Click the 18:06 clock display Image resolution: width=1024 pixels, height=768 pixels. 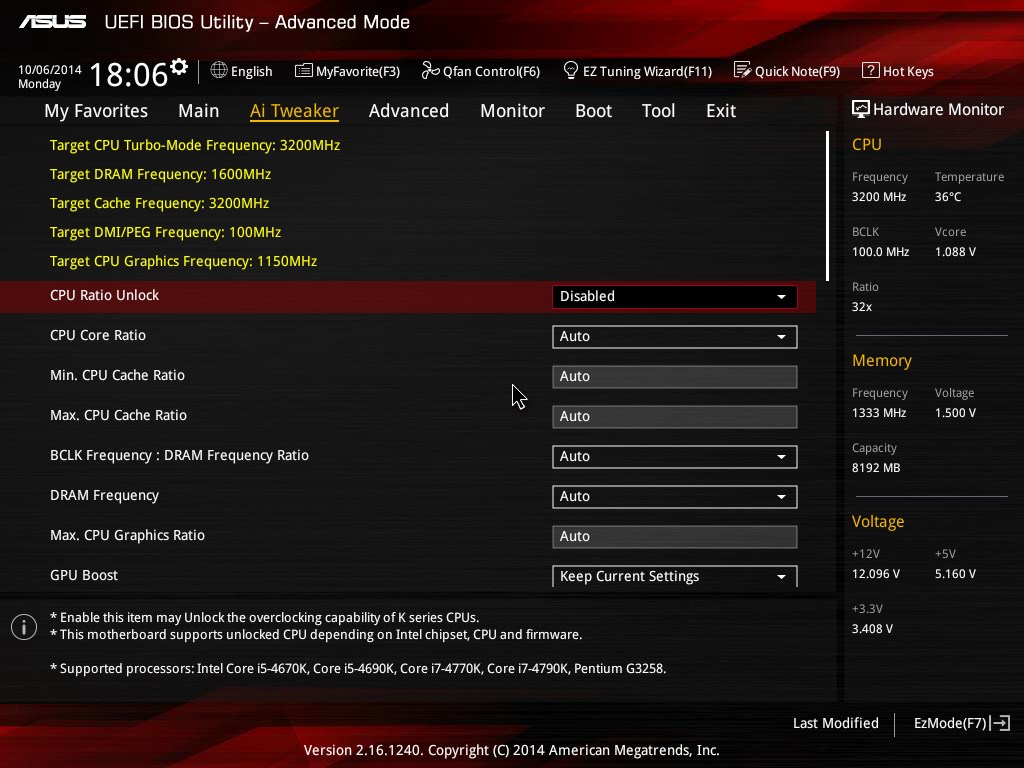129,74
